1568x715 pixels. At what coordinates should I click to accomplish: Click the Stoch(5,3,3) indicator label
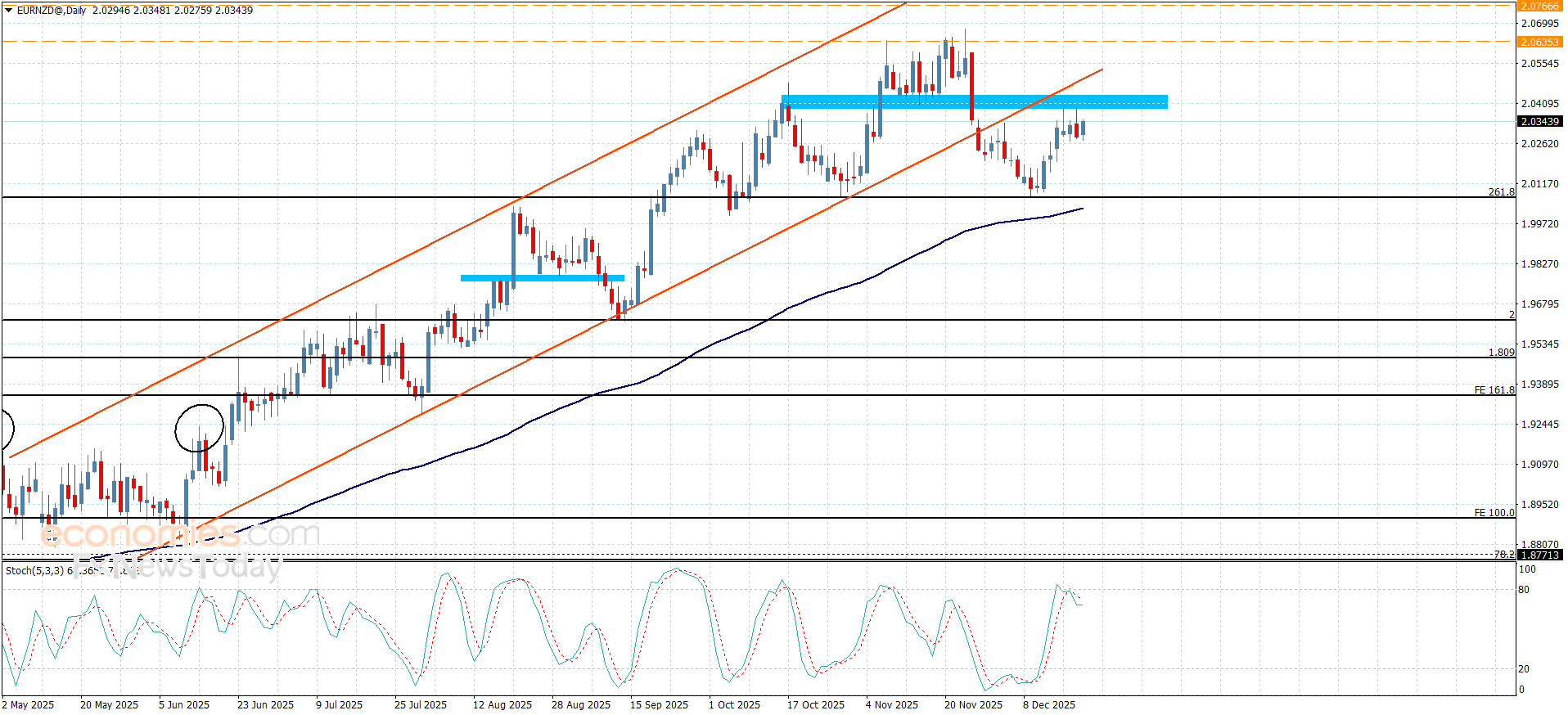point(34,570)
